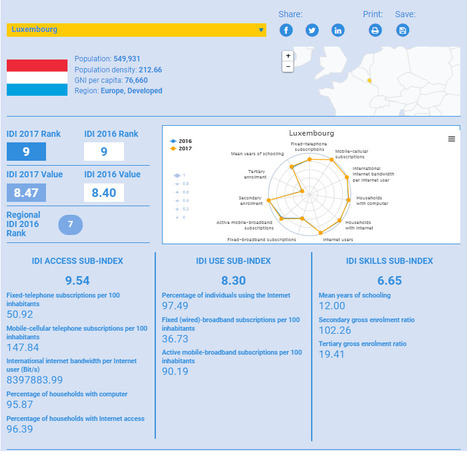Click the IDI 2016 Rank value 9
Image resolution: width=467 pixels, height=451 pixels.
coord(104,152)
